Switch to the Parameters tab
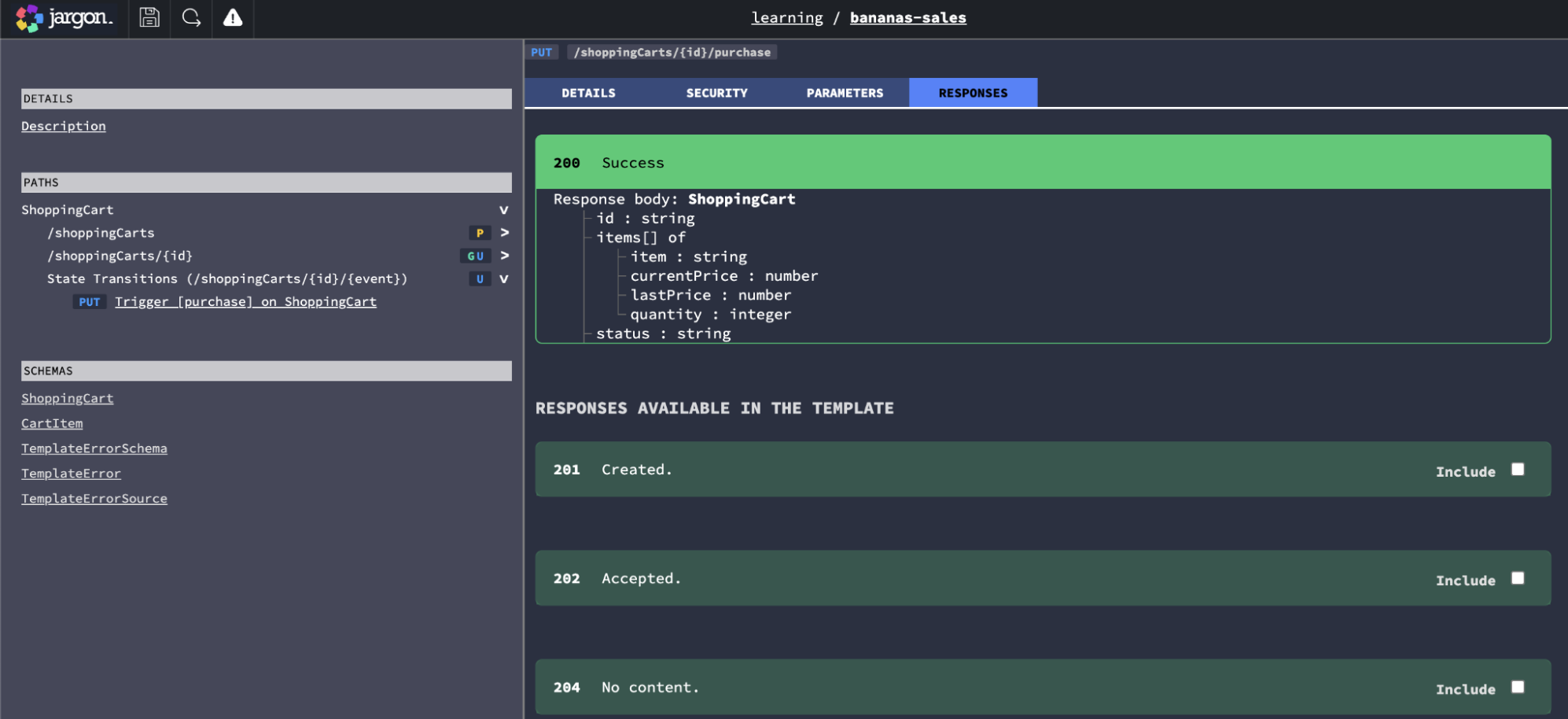 point(845,93)
